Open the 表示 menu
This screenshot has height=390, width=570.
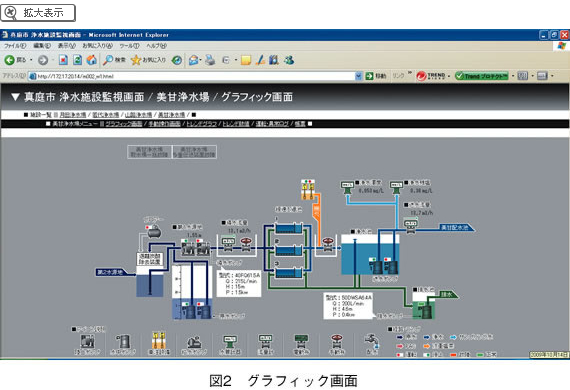(67, 46)
